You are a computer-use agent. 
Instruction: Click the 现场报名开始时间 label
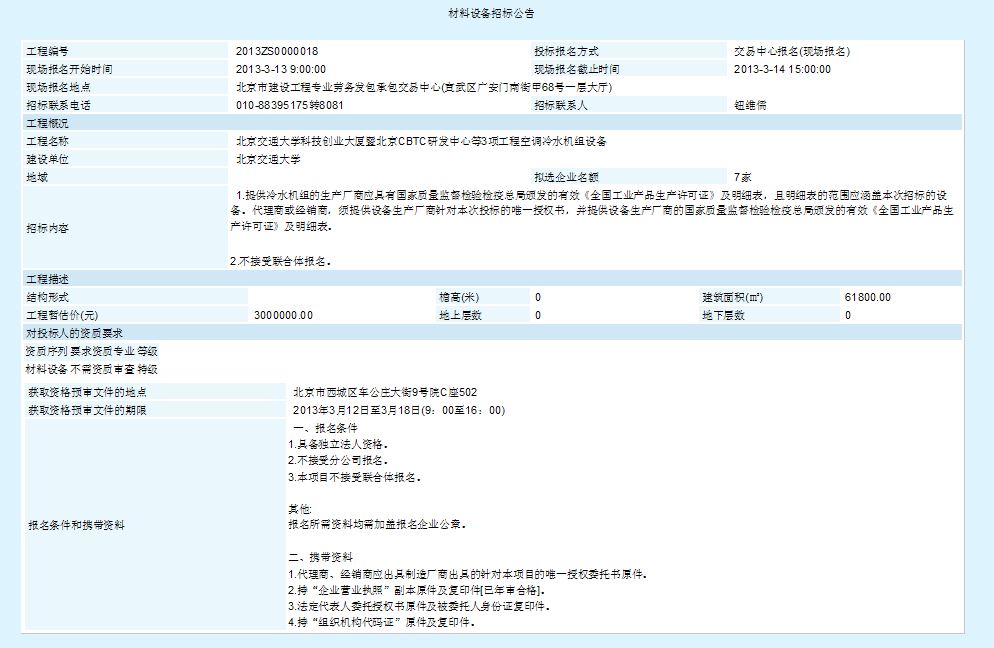click(x=69, y=69)
